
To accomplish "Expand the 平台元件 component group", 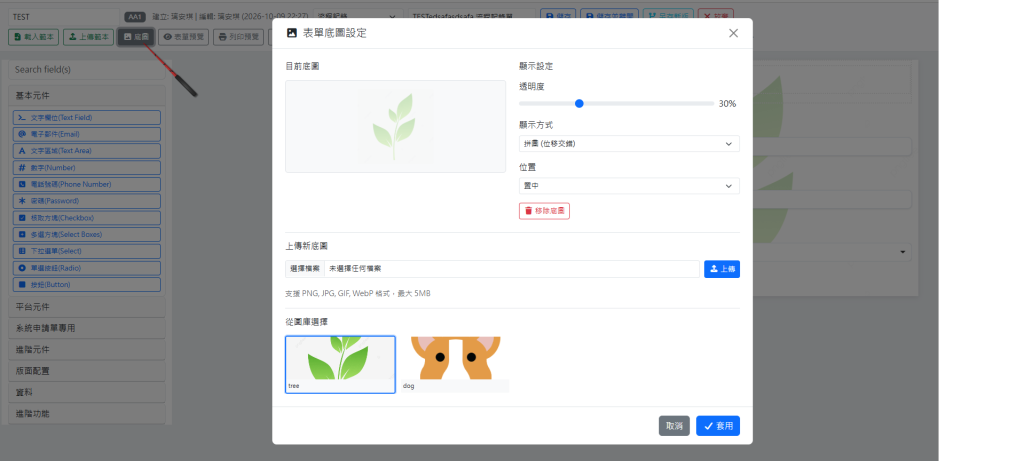I will (x=87, y=306).
